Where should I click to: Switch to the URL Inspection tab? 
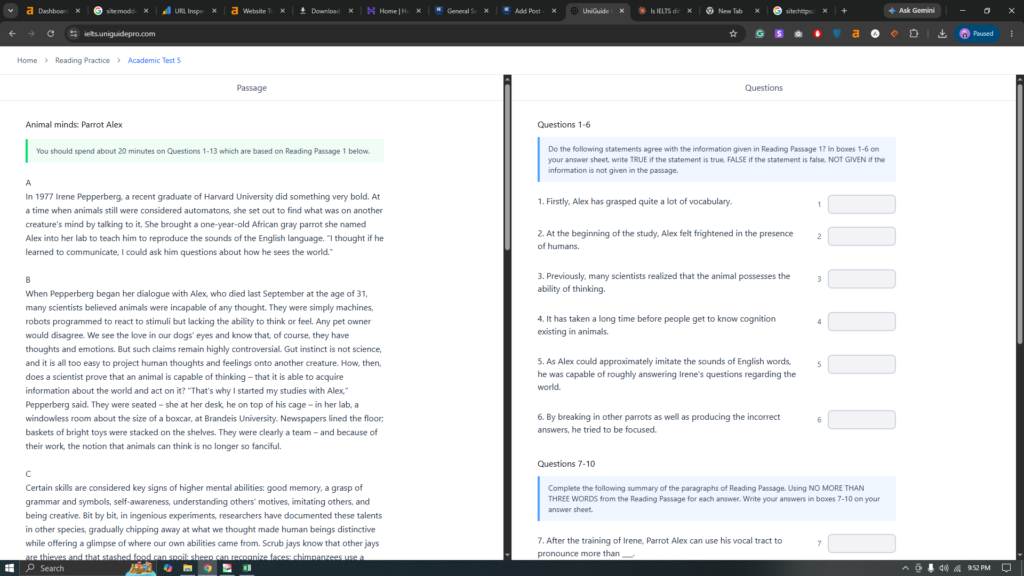189,10
